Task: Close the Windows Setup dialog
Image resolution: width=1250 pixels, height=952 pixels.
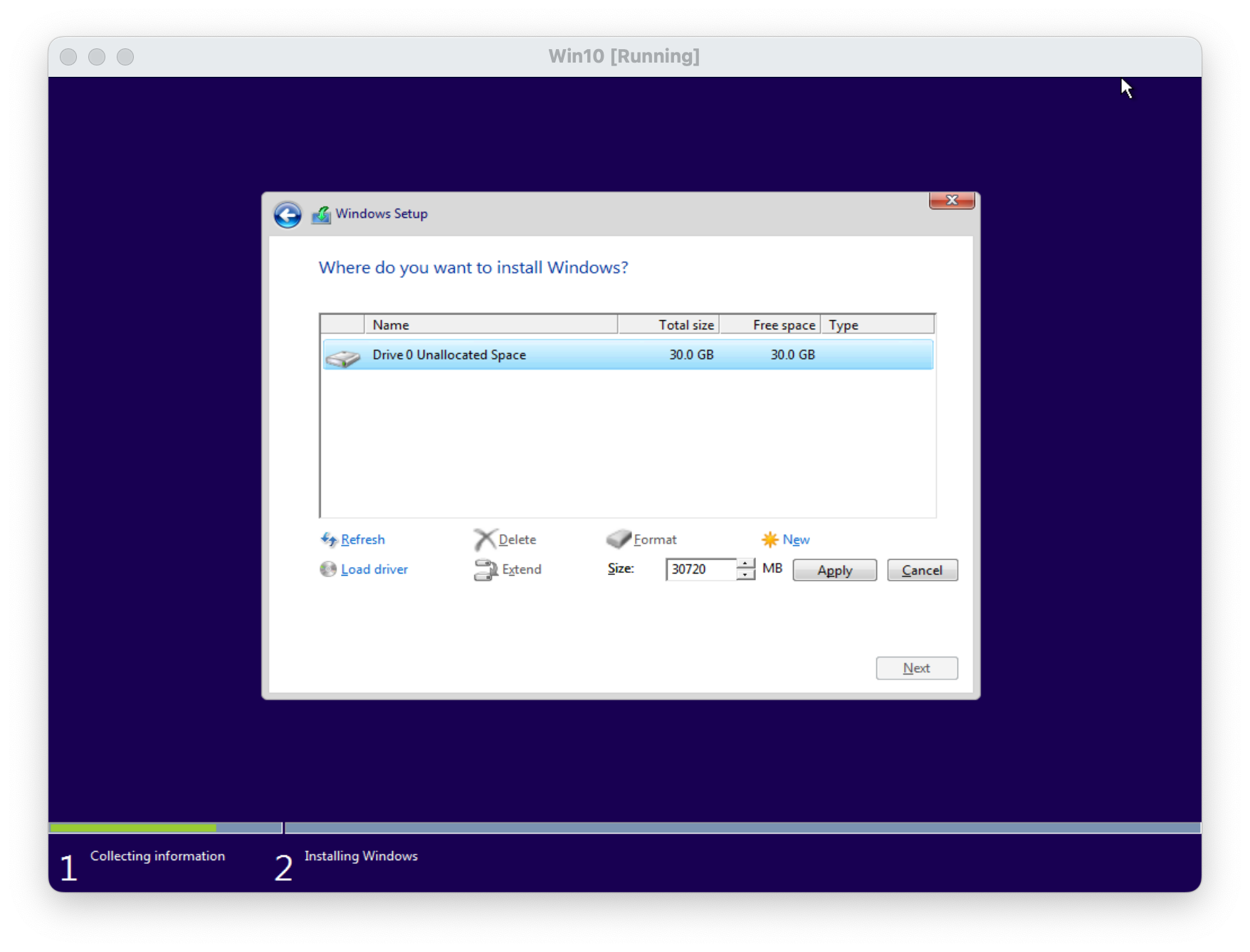Action: pos(951,201)
